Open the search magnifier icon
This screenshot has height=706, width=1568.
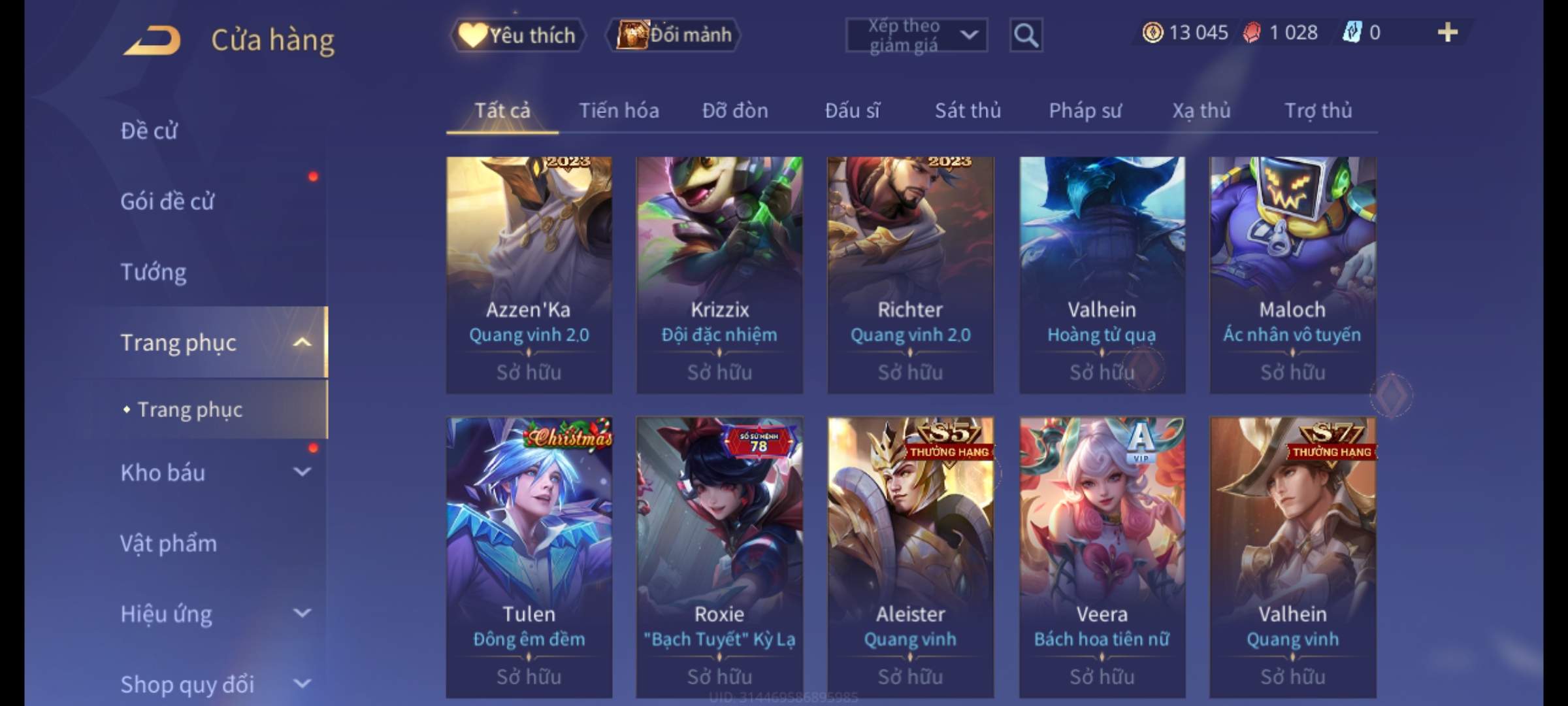(1026, 35)
